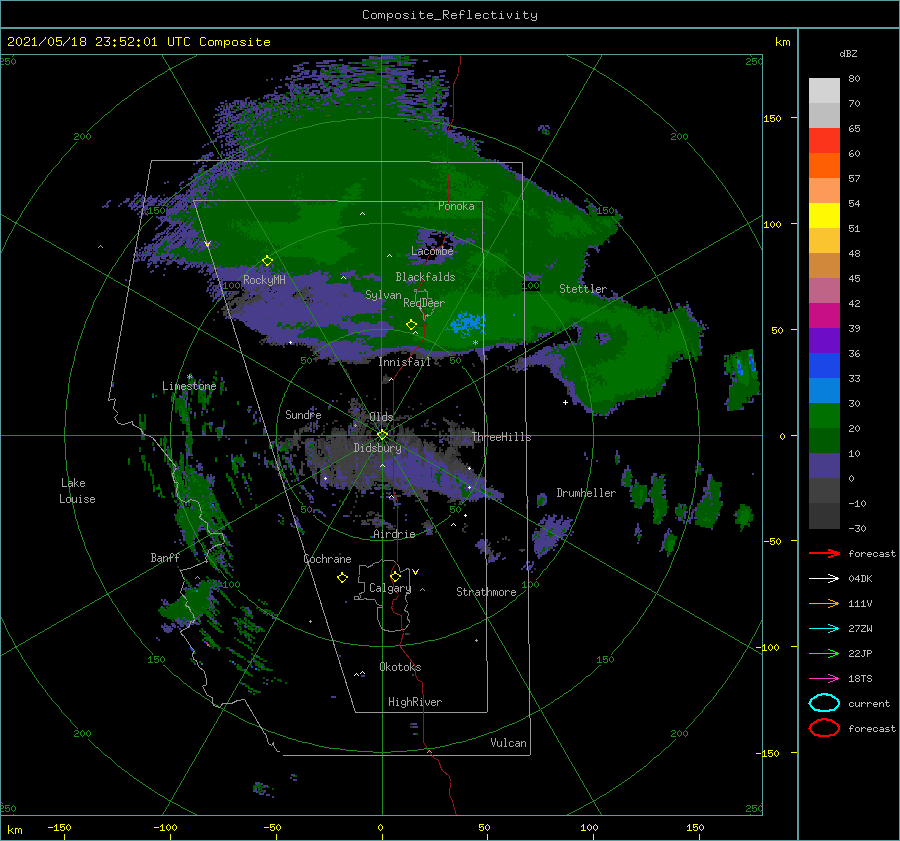
Task: Click the RedDeer city label
Action: 424,303
